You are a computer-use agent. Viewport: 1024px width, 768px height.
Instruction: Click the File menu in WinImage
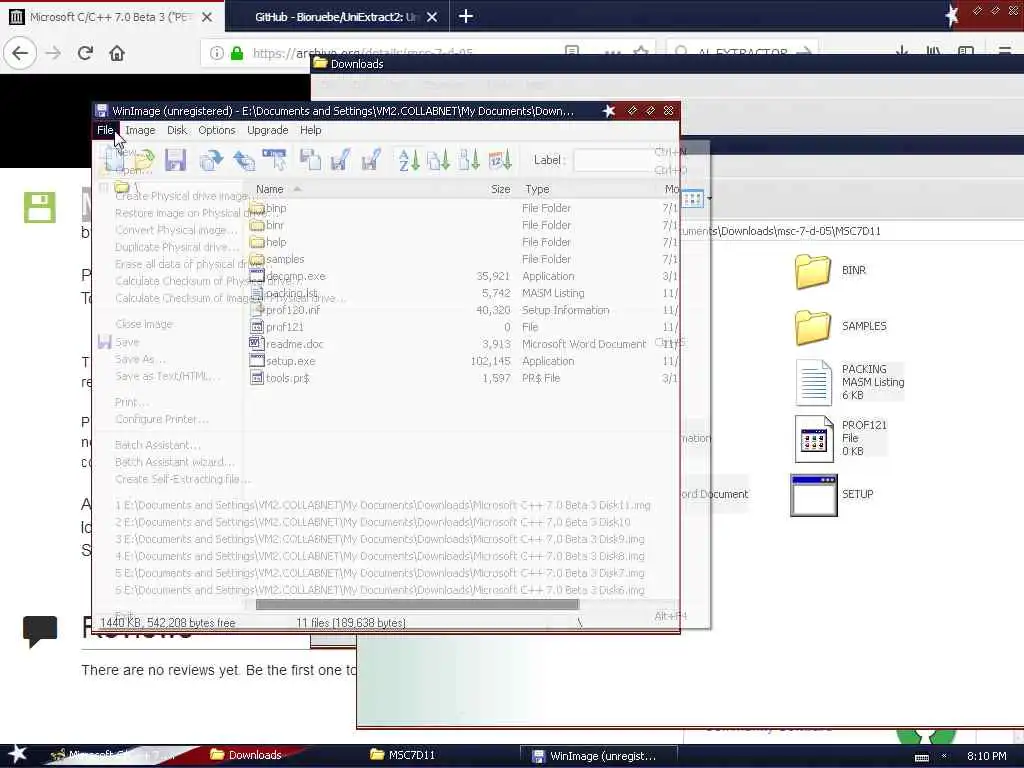(105, 130)
